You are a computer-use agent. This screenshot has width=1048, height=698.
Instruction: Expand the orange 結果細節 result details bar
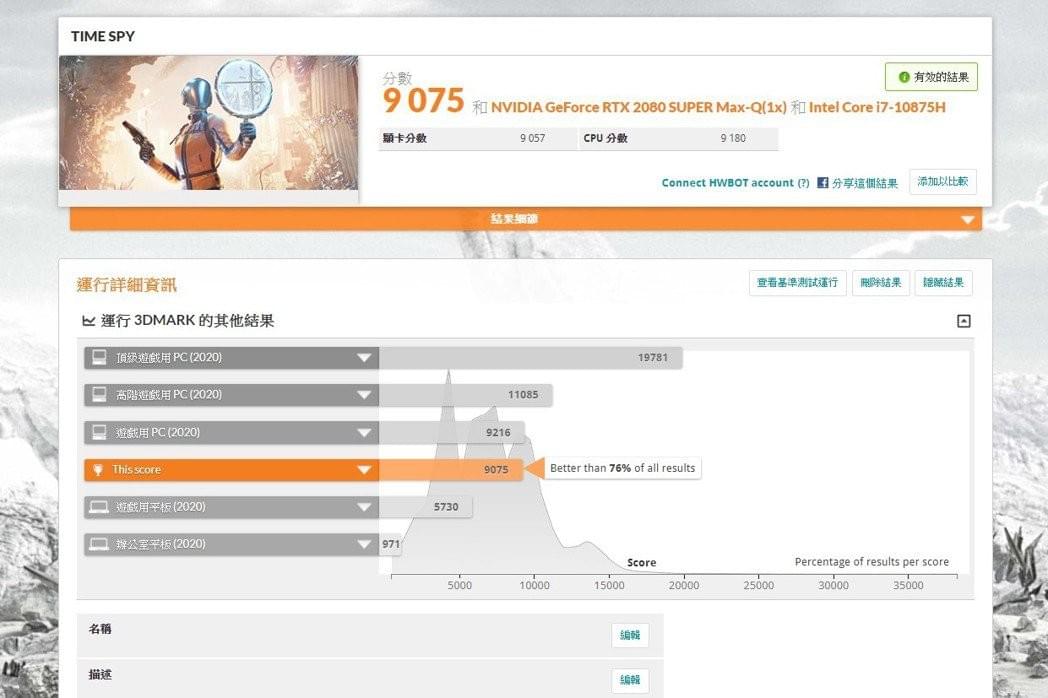click(525, 219)
